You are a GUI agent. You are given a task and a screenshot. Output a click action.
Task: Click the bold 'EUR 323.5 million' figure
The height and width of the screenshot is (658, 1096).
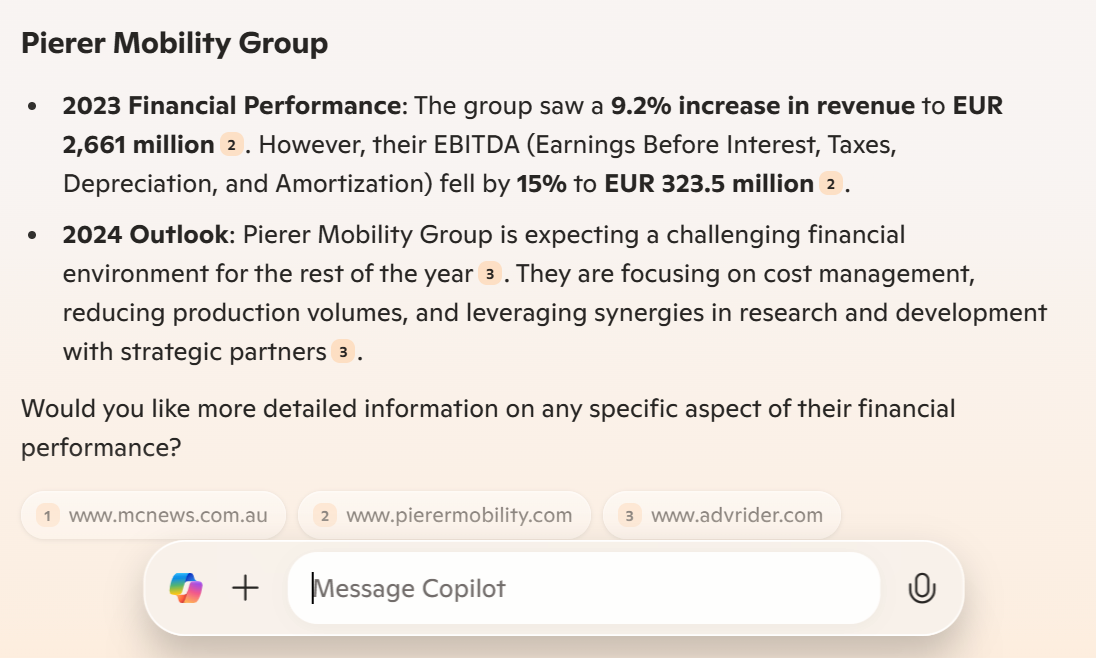tap(709, 184)
